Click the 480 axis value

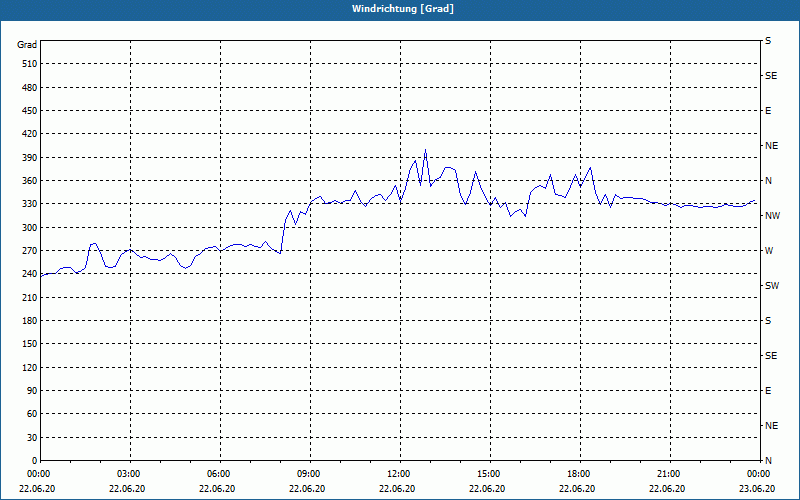pyautogui.click(x=30, y=88)
